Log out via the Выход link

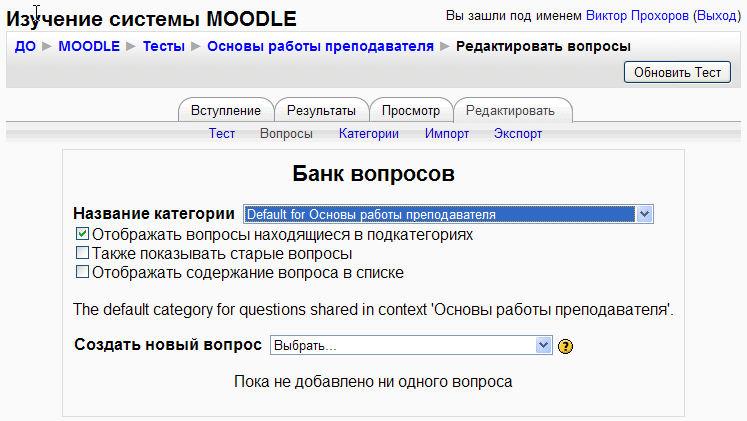[717, 16]
